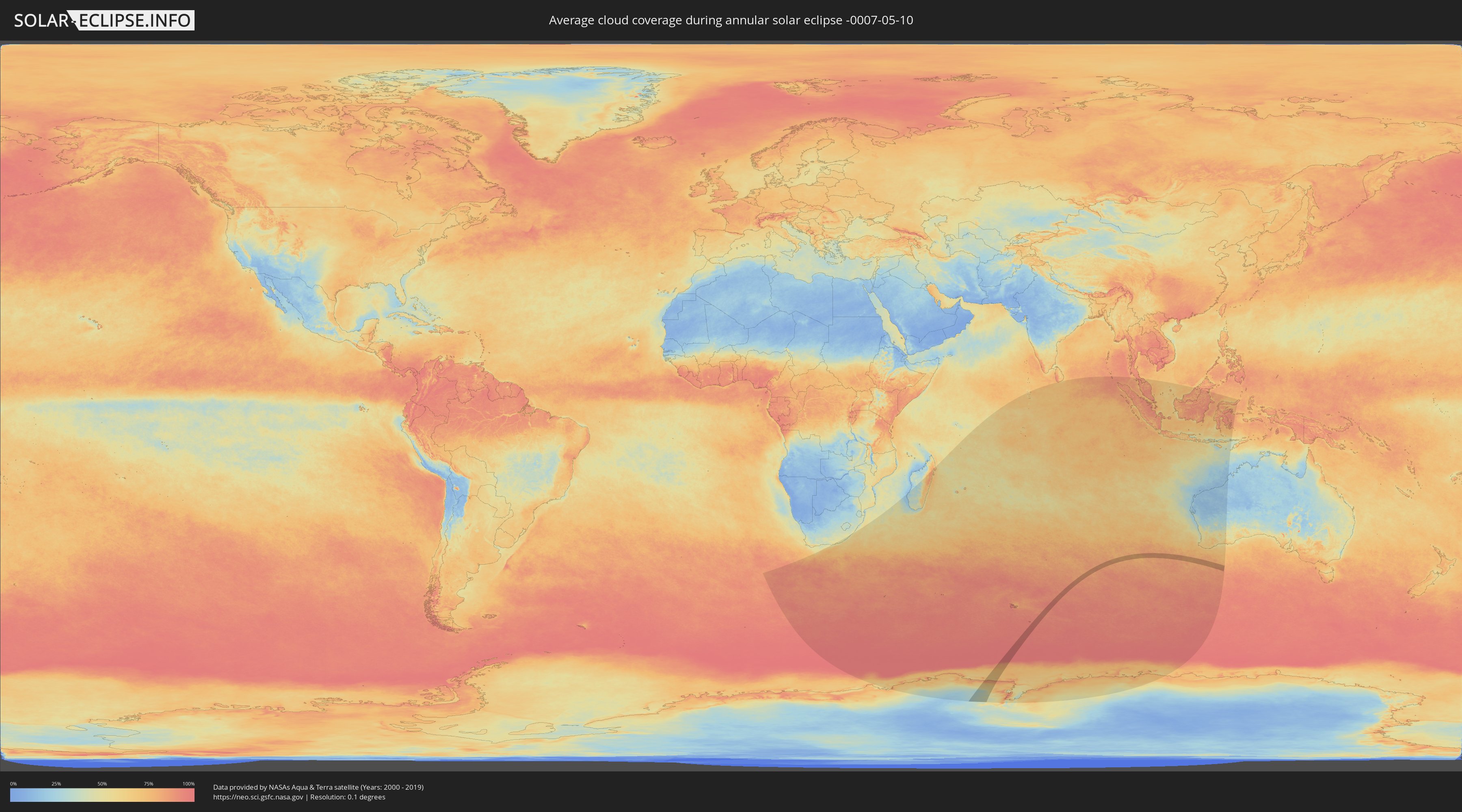Click the cloud coverage color legend bar
This screenshot has height=812, width=1462.
coord(102,795)
